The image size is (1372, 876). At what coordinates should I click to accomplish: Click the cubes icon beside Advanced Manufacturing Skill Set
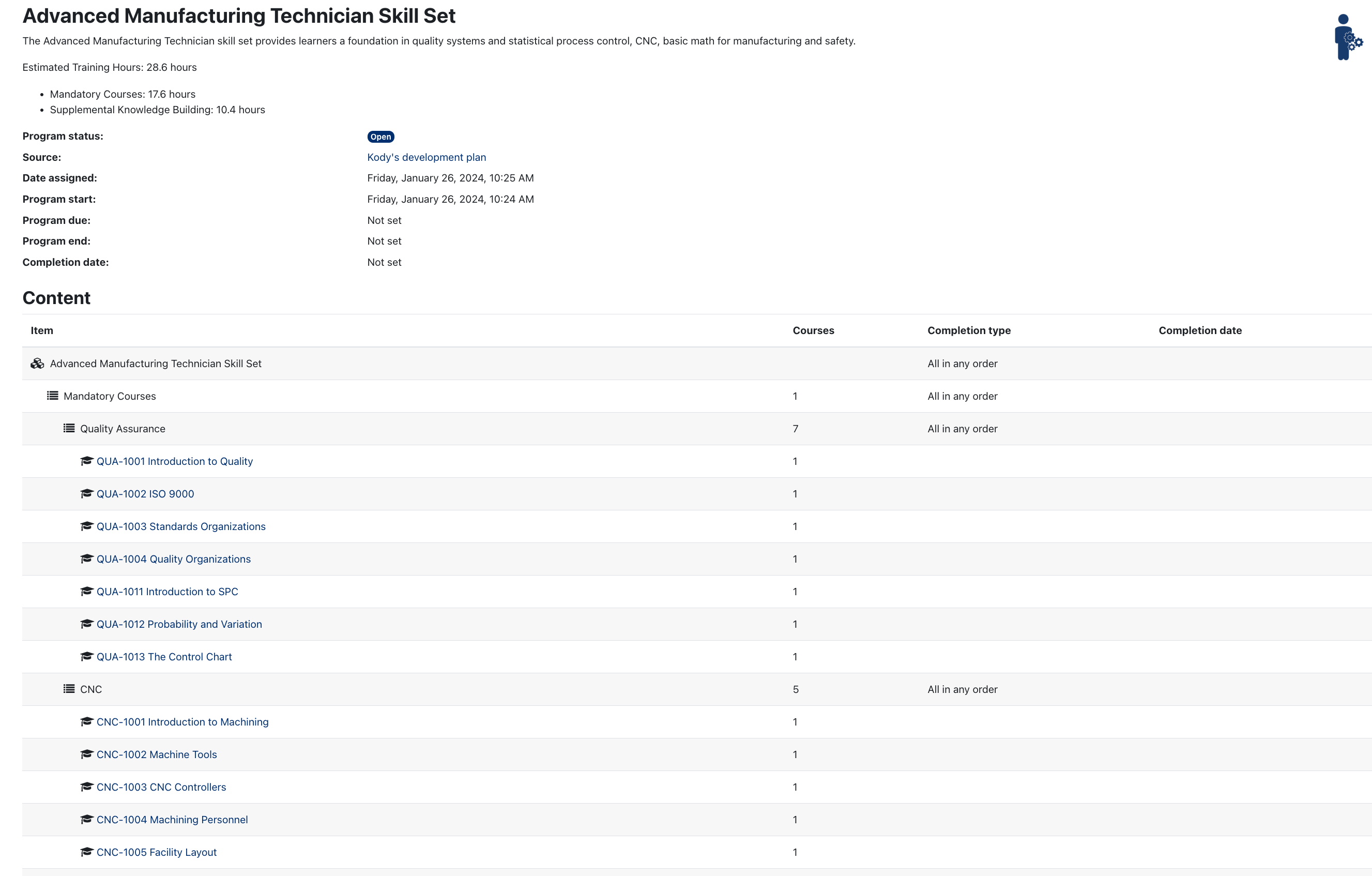(37, 364)
